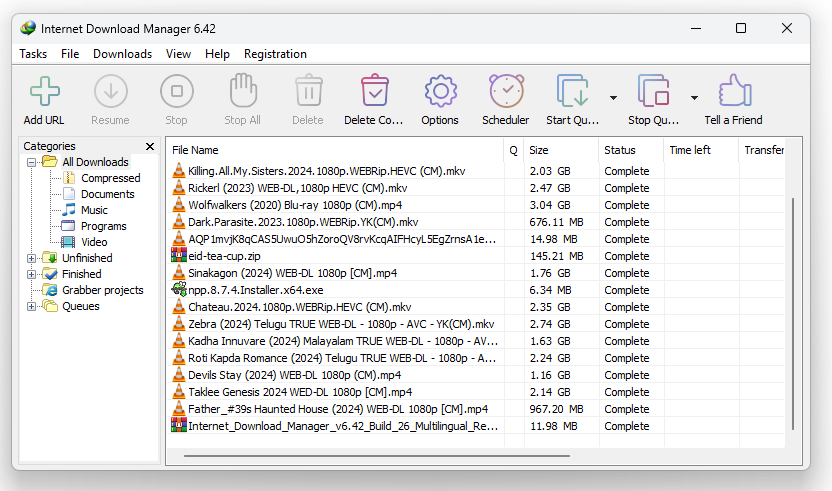Sort by the File Name column header
This screenshot has height=491, width=832.
[335, 150]
